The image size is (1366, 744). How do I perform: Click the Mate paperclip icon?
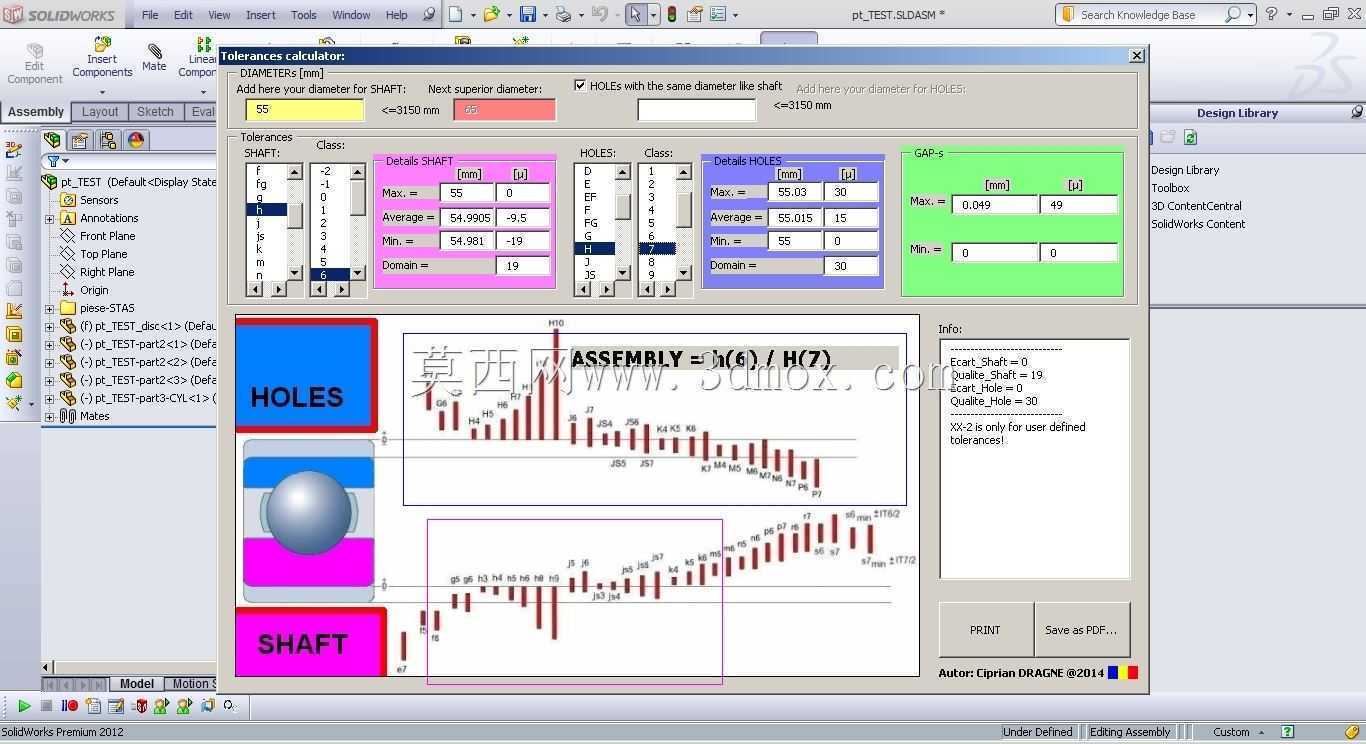(154, 51)
